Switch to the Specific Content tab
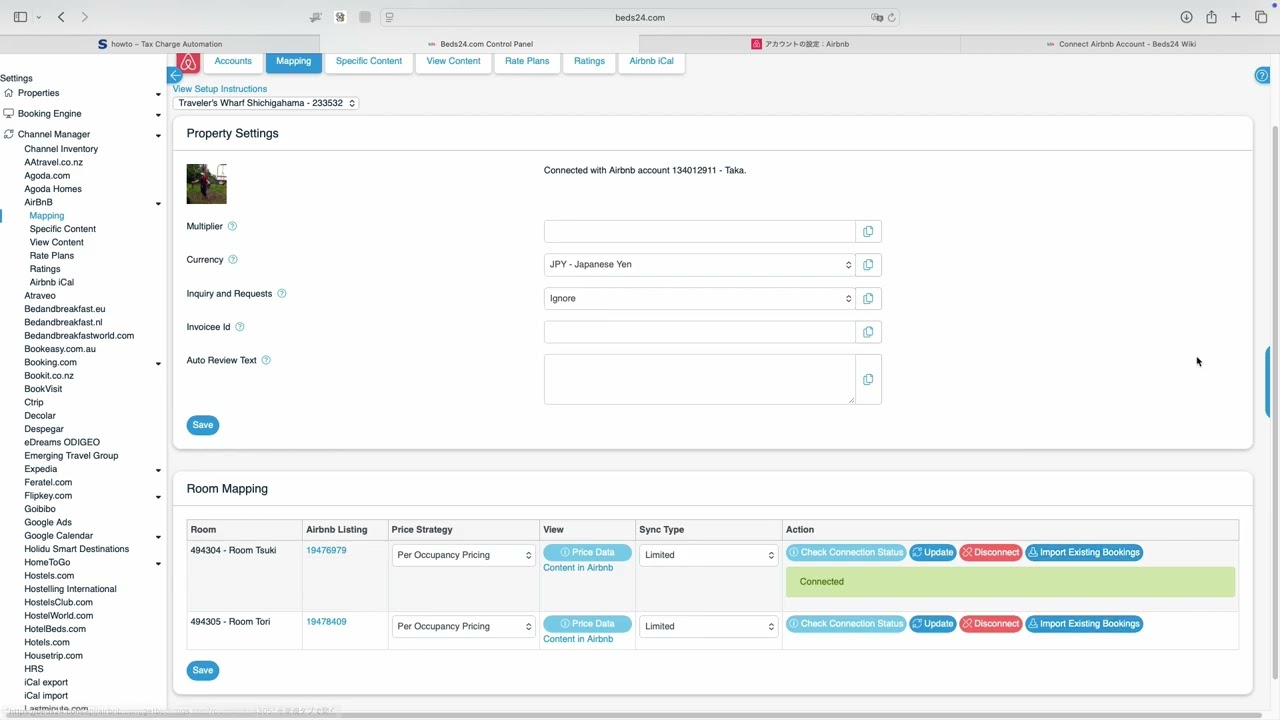 click(x=369, y=62)
